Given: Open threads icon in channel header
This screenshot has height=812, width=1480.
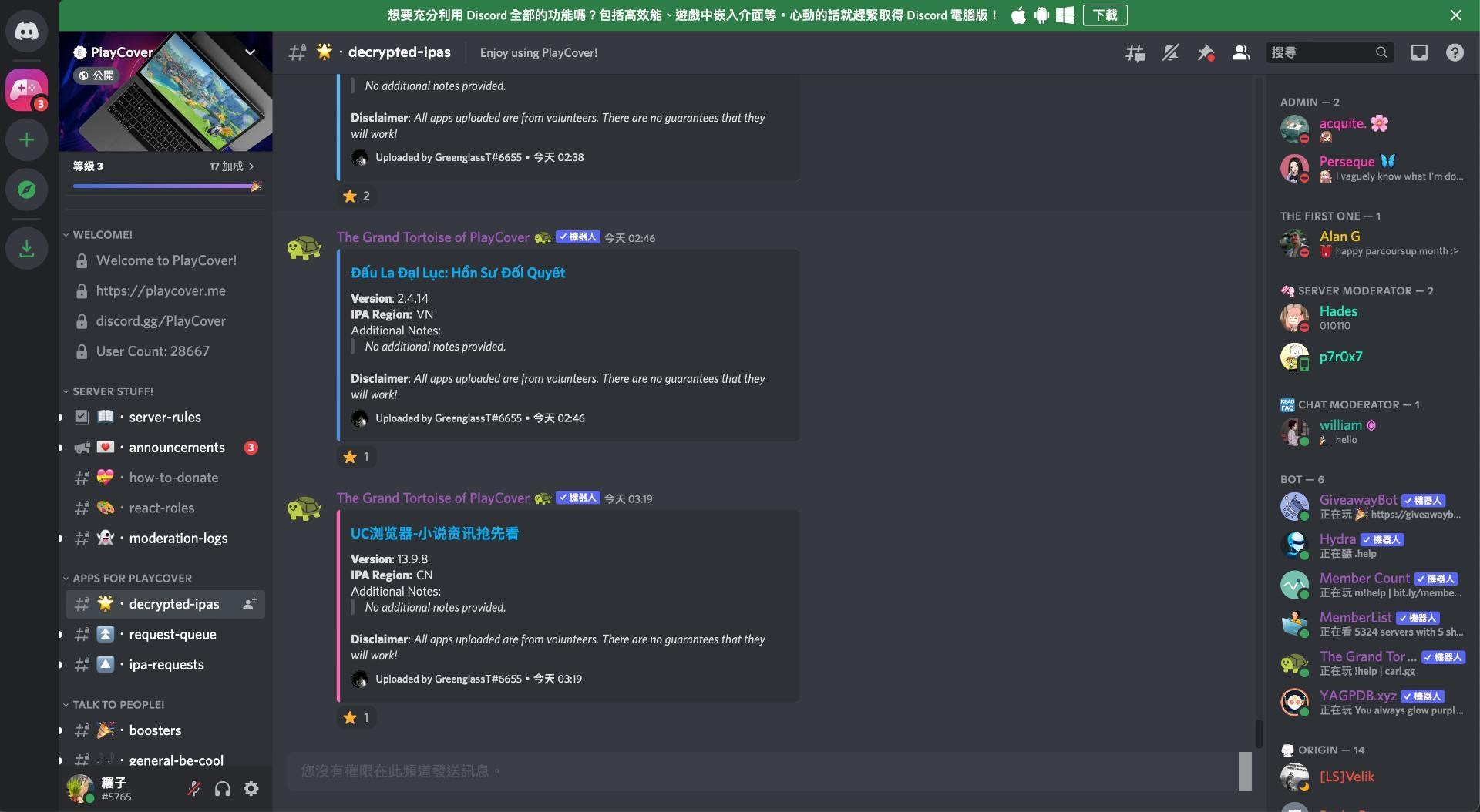Looking at the screenshot, I should (x=1135, y=52).
